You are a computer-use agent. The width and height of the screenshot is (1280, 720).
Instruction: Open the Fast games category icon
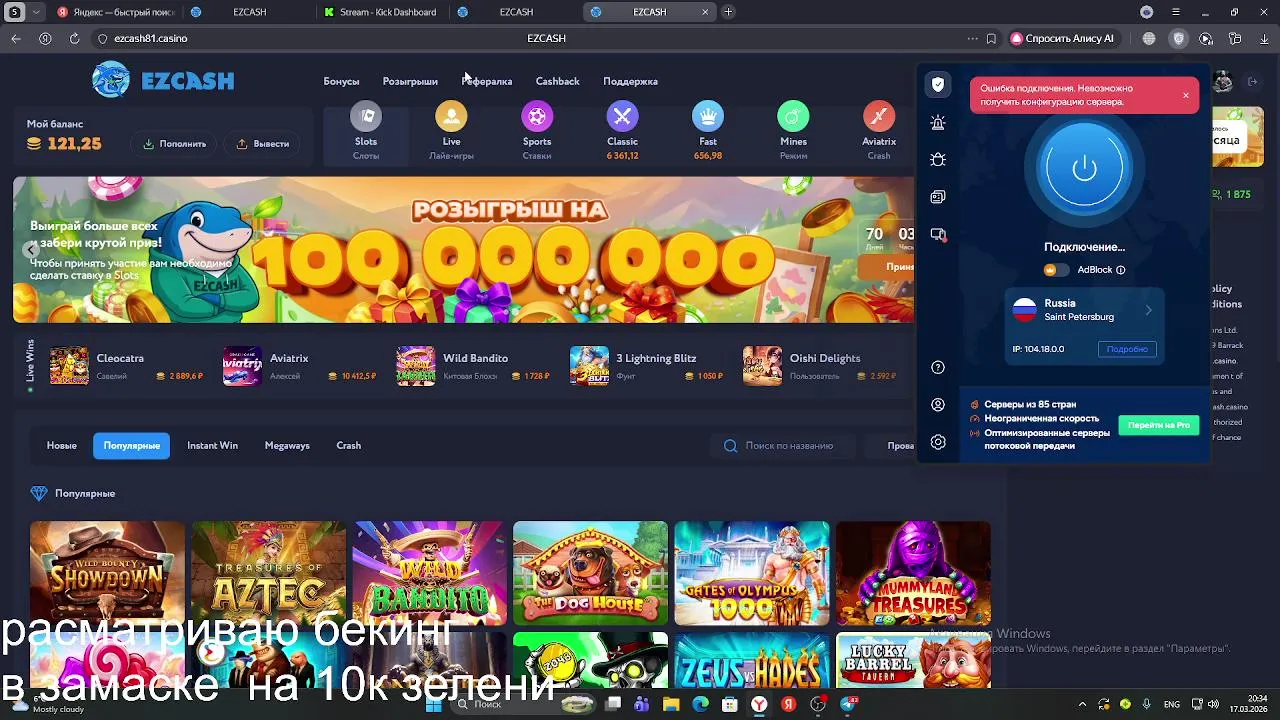tap(708, 117)
